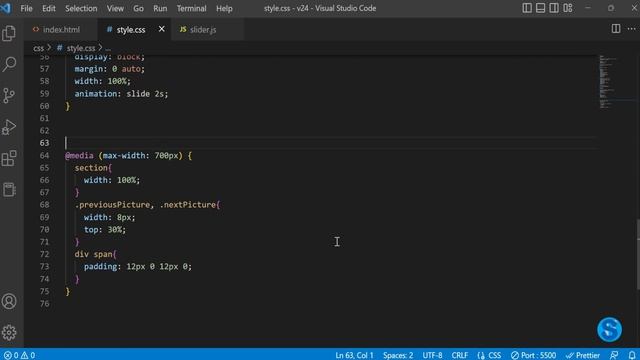Open Customize Layout icon
Screen dimensions: 640x360
[x=568, y=8]
